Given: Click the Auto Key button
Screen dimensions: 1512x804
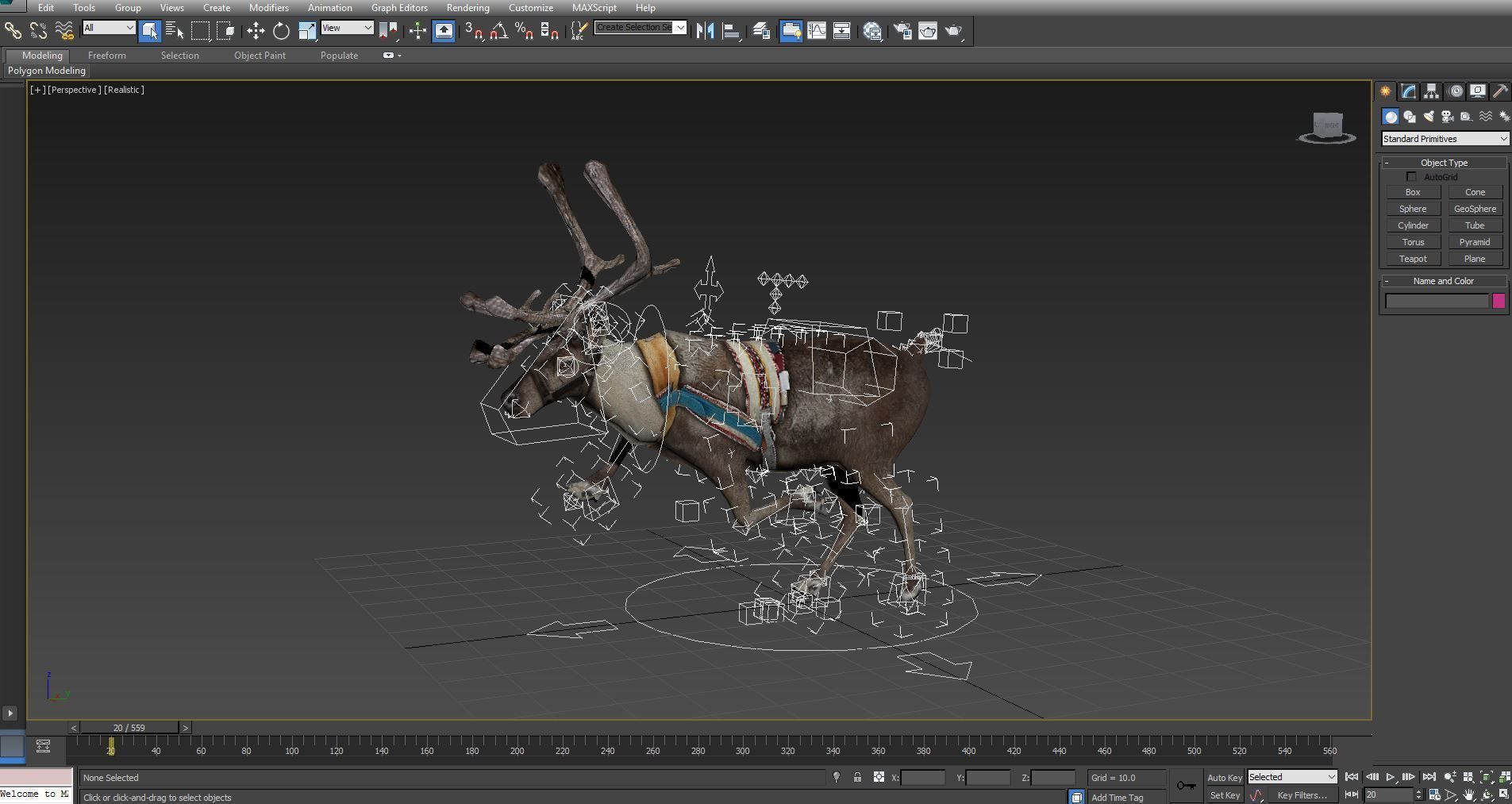Looking at the screenshot, I should point(1224,778).
